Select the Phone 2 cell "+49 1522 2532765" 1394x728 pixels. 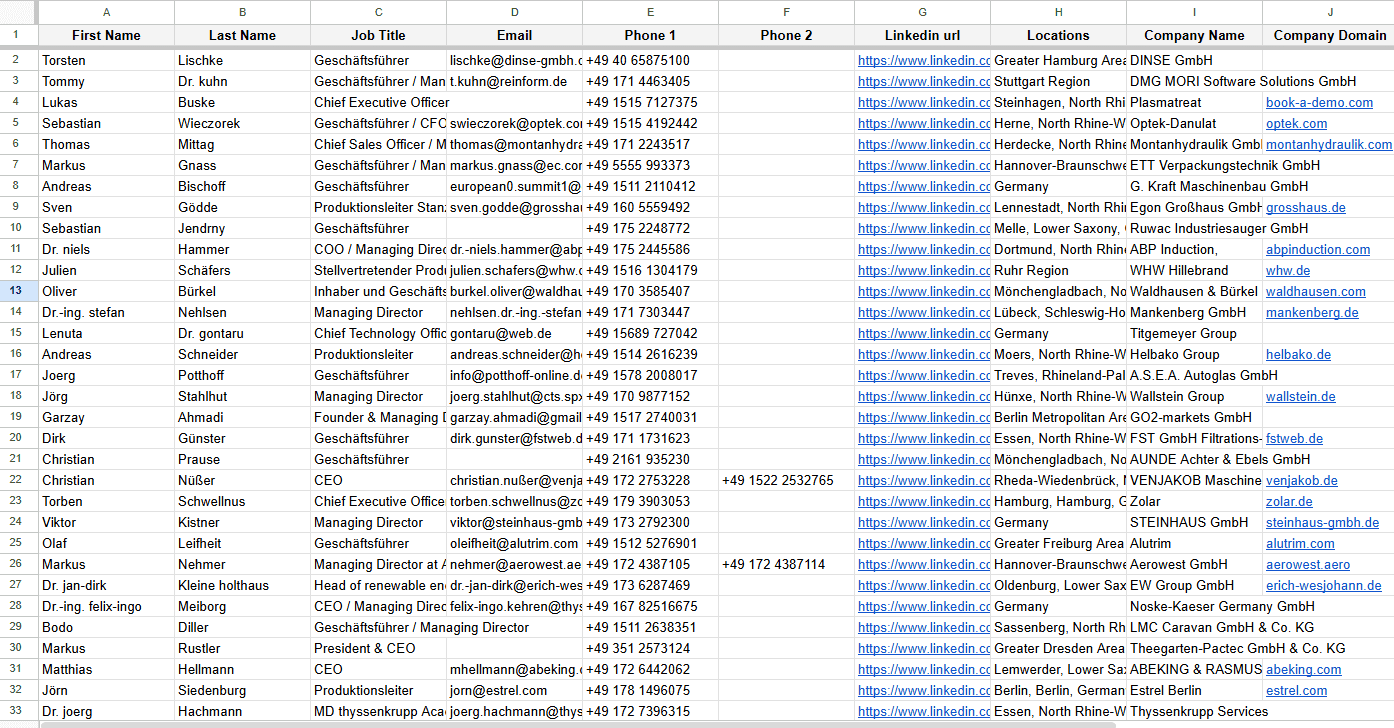(787, 480)
